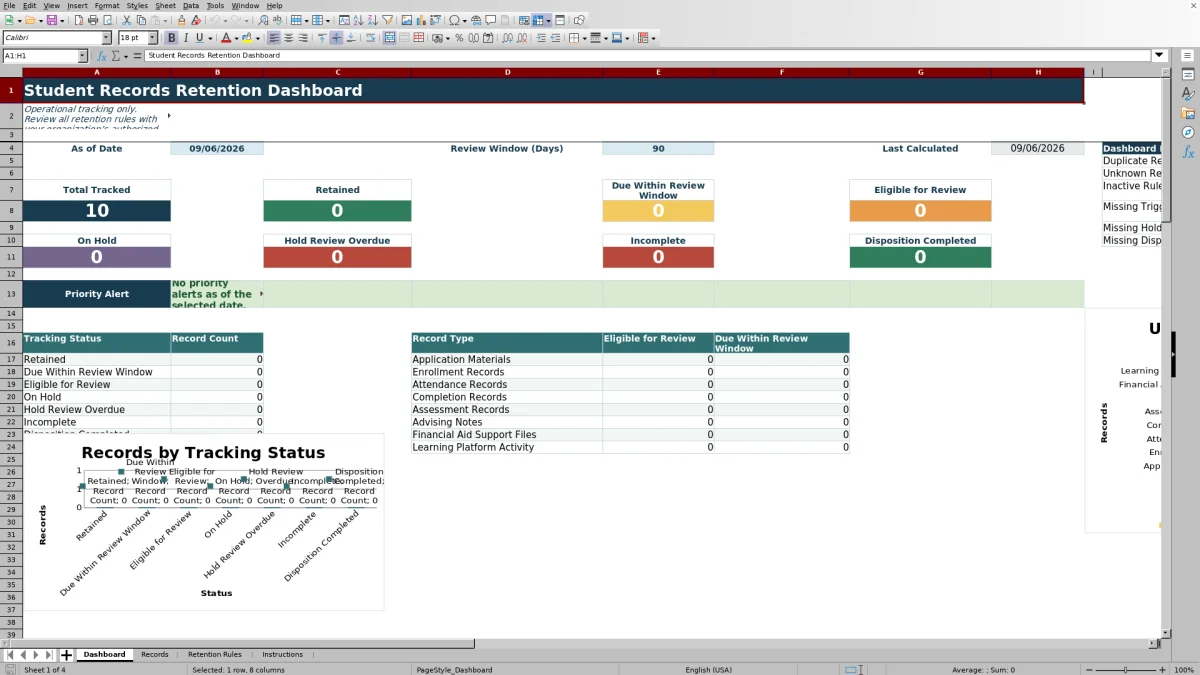Toggle Align Left
Viewport: 1200px width, 675px height.
(273, 38)
